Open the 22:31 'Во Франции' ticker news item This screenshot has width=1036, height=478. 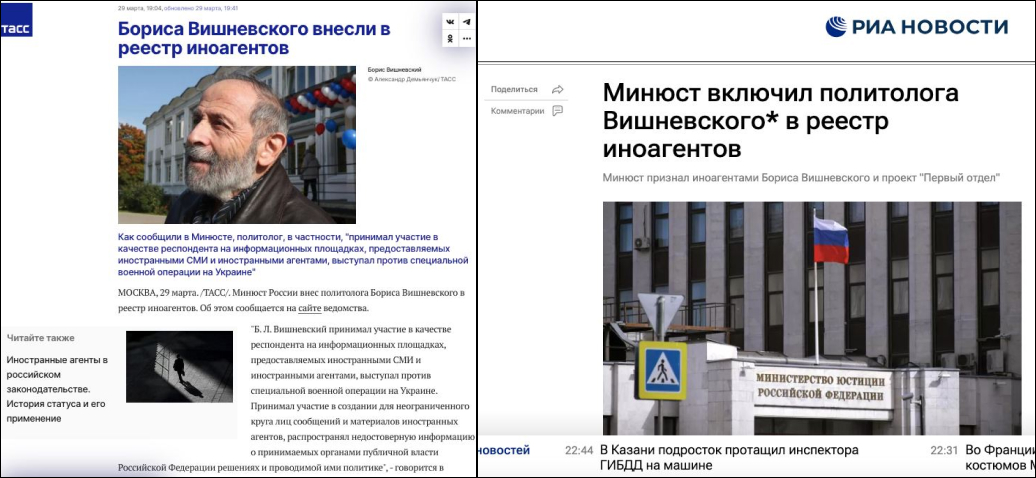(x=1000, y=457)
